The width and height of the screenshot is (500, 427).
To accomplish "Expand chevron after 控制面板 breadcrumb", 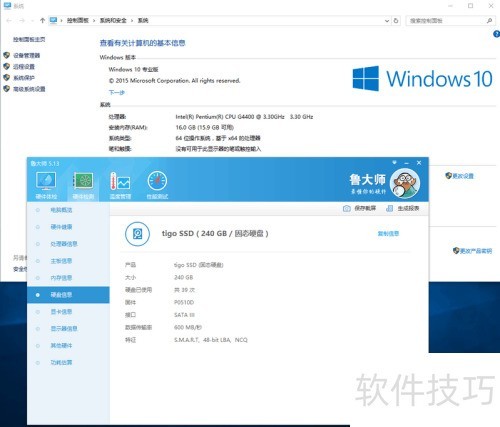I will (x=94, y=21).
